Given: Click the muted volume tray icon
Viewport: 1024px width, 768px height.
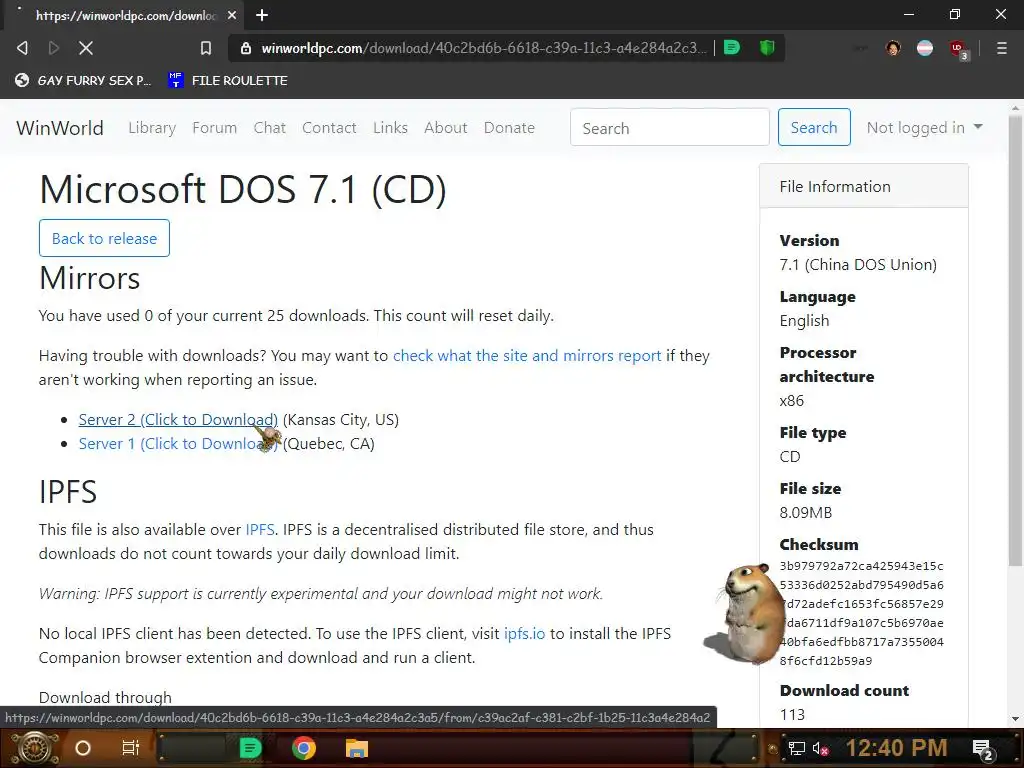Looking at the screenshot, I should click(821, 748).
